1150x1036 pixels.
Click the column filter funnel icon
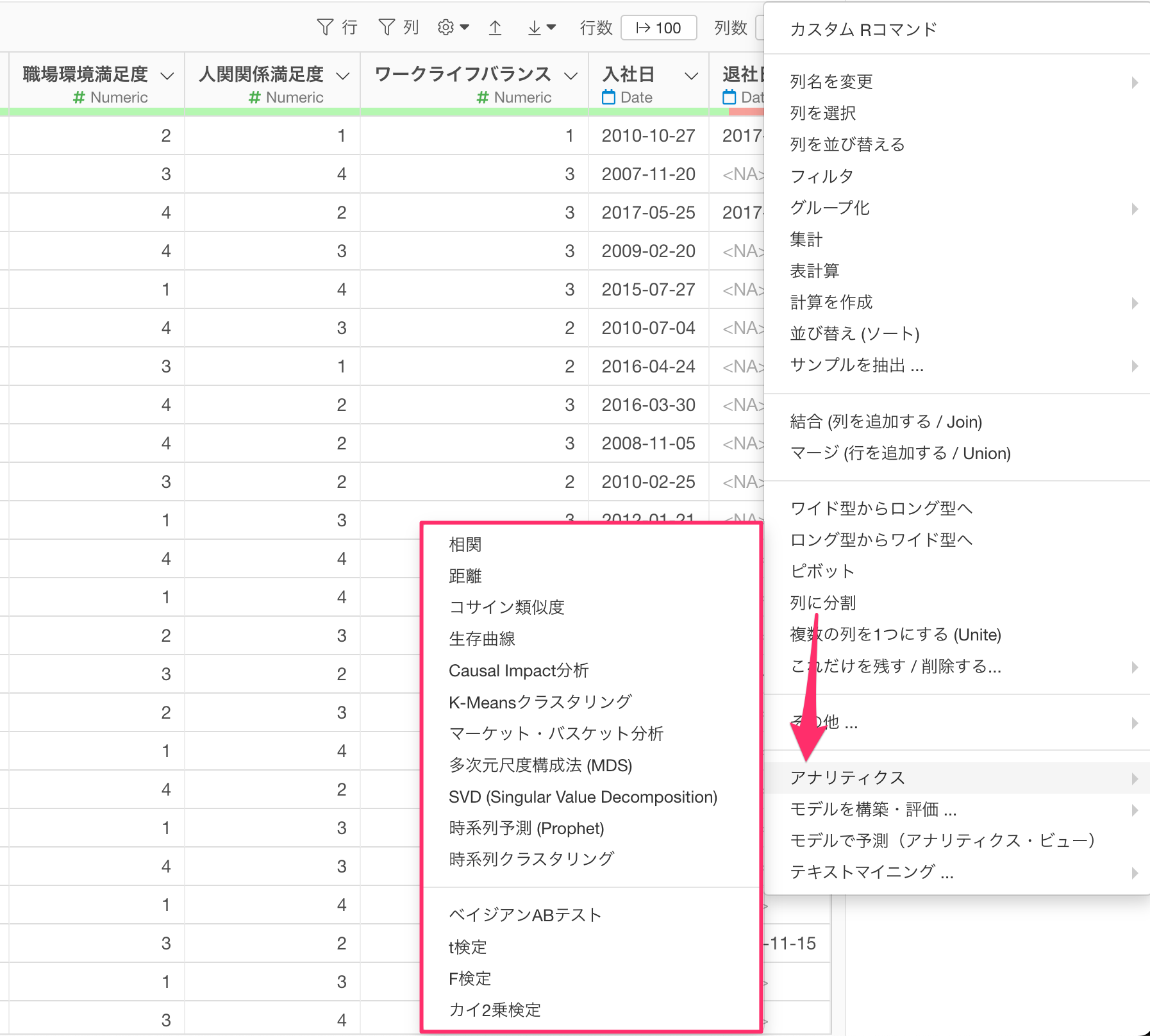(x=387, y=28)
